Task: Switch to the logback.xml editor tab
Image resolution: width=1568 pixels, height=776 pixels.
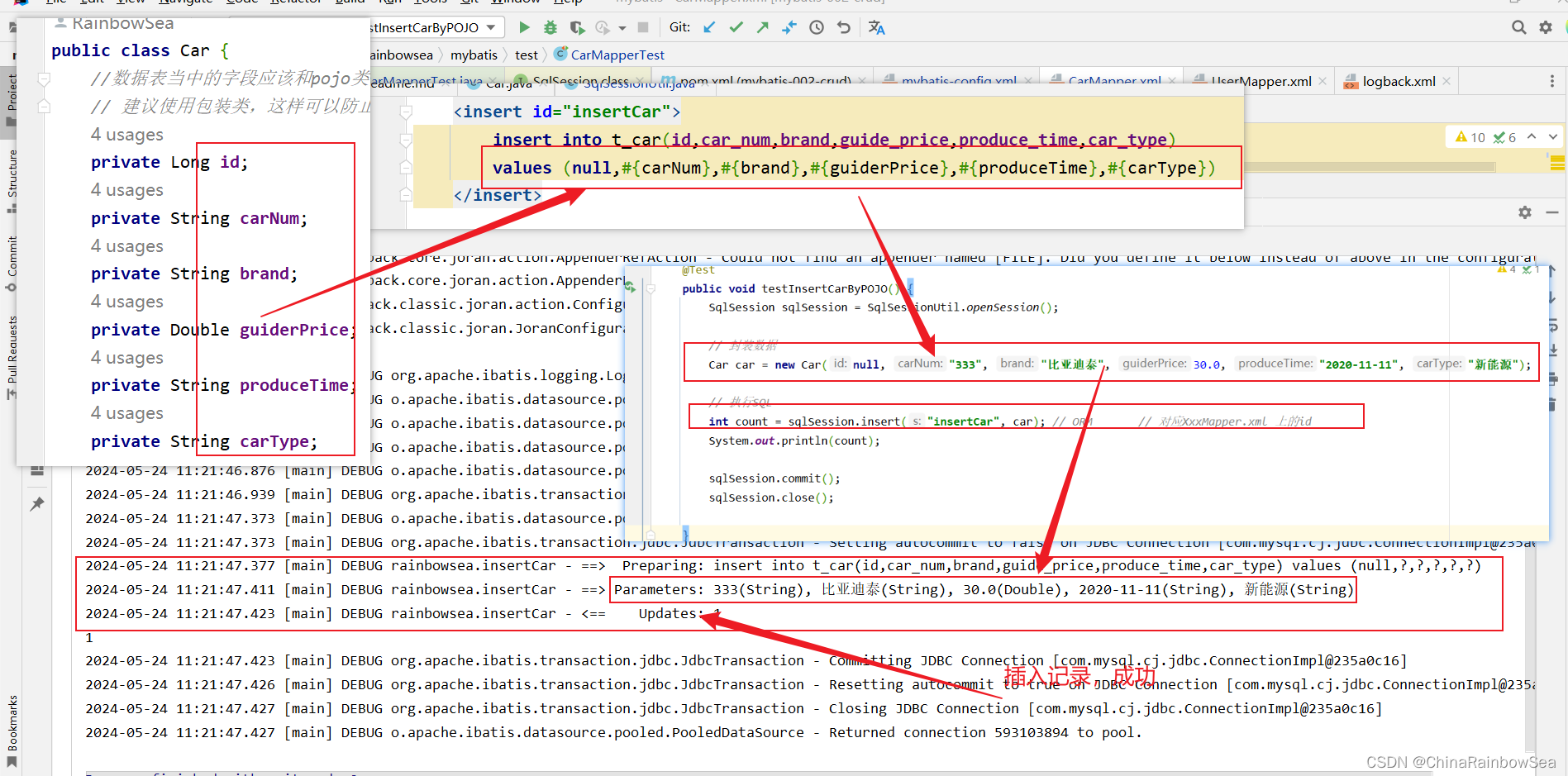Action: pos(1399,81)
